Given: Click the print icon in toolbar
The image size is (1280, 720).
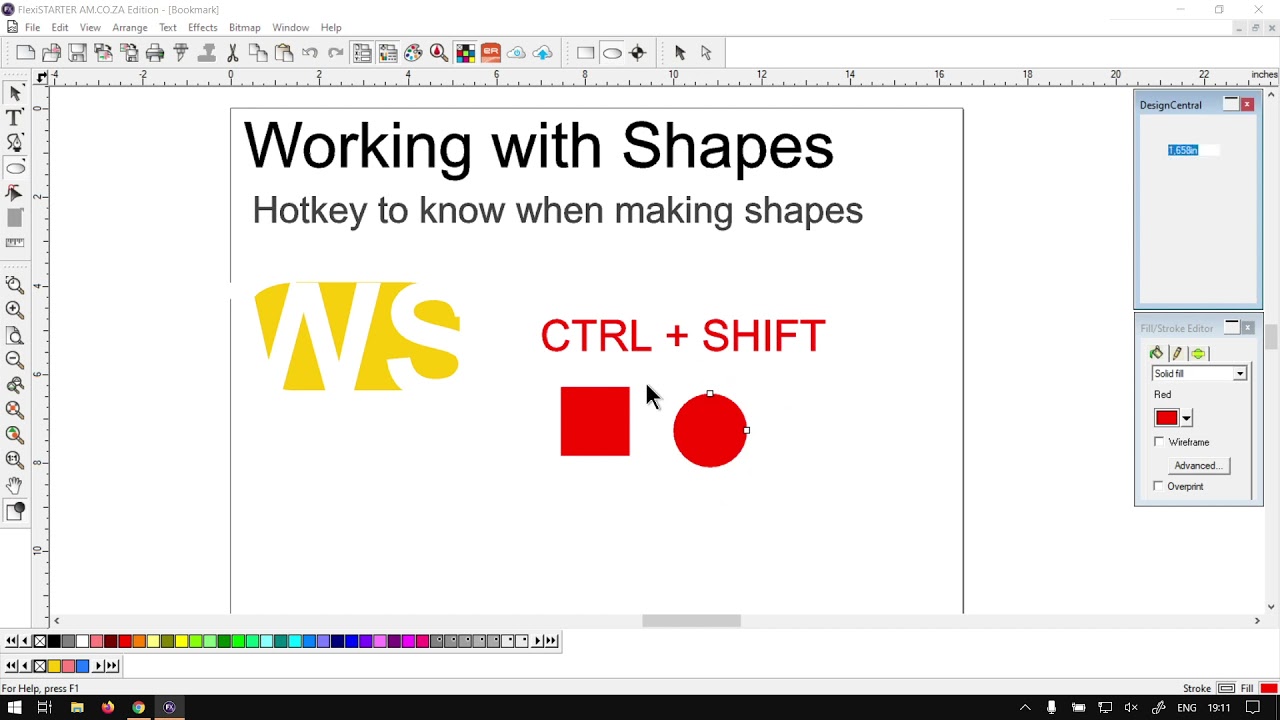Looking at the screenshot, I should pyautogui.click(x=155, y=53).
